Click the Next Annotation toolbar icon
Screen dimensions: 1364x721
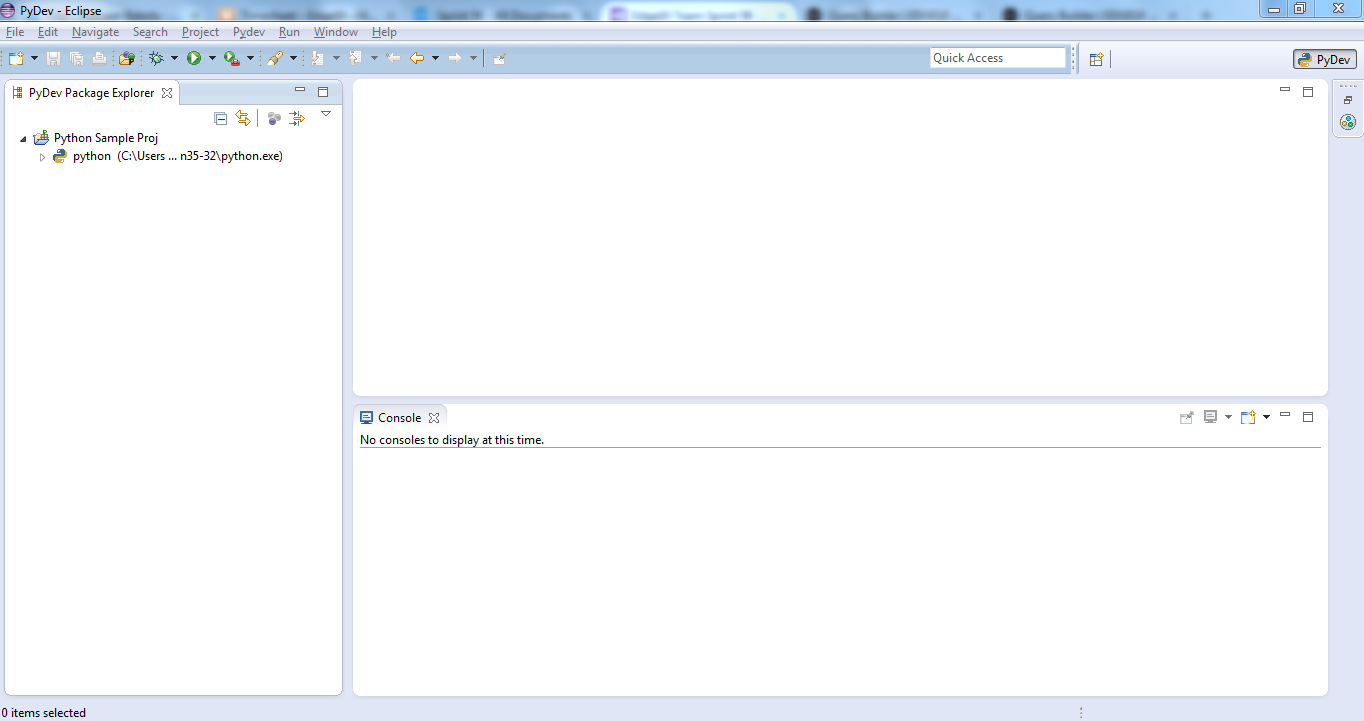318,59
